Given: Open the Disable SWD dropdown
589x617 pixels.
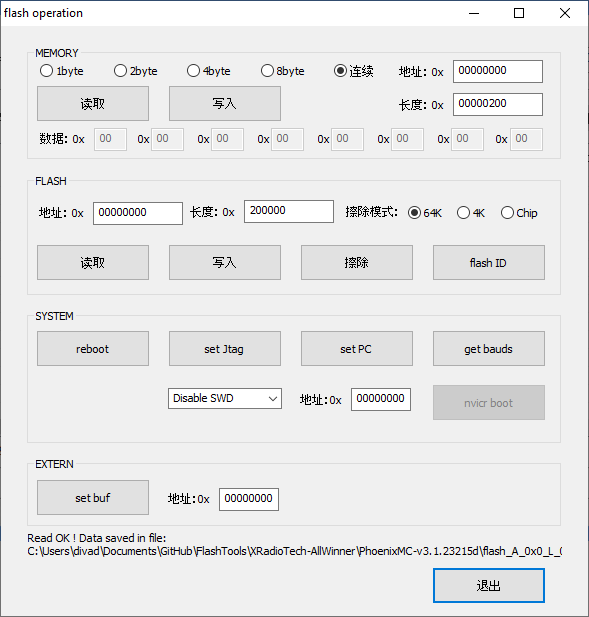Looking at the screenshot, I should click(x=225, y=399).
